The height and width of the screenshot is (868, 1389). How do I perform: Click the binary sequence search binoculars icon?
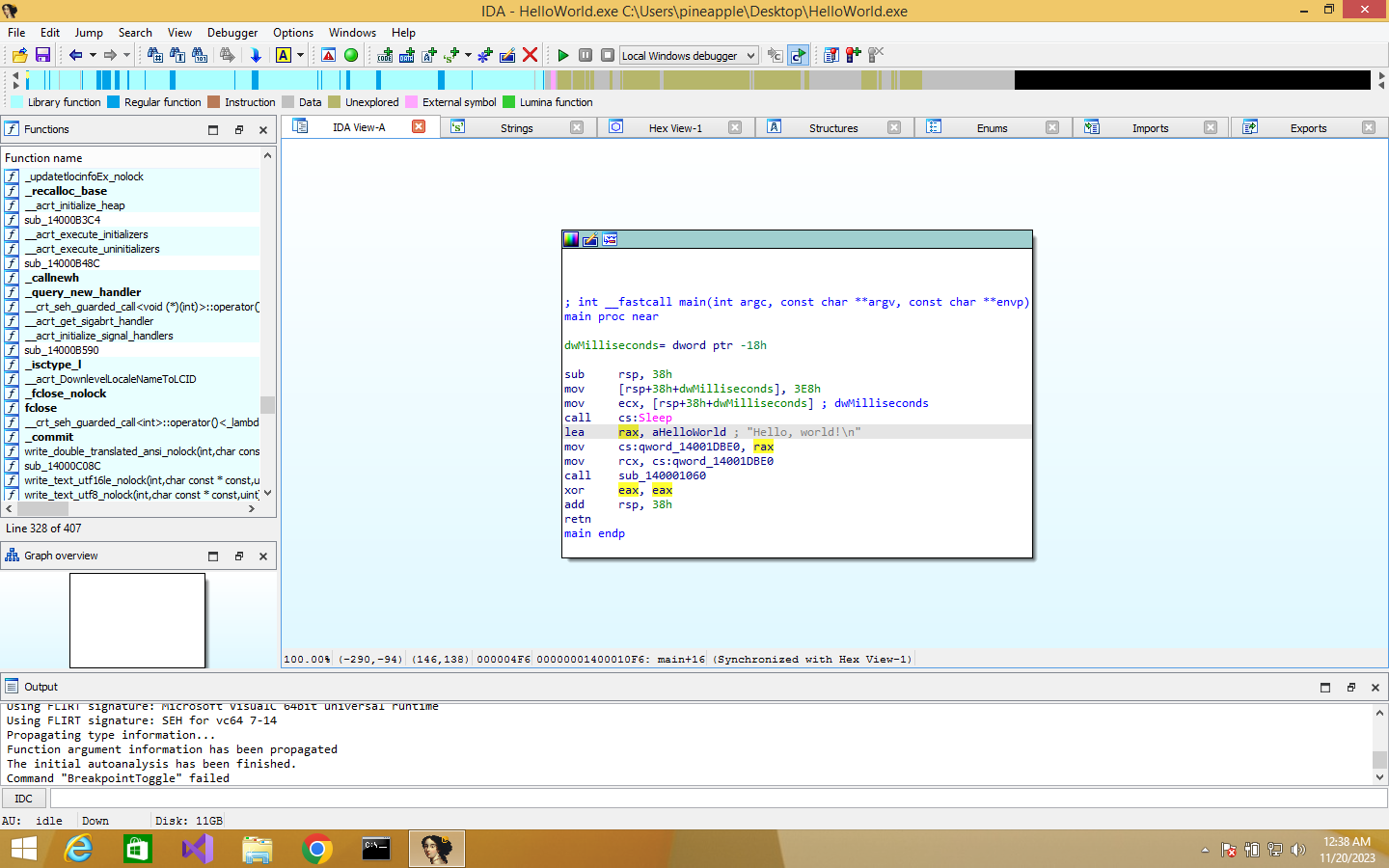(200, 55)
